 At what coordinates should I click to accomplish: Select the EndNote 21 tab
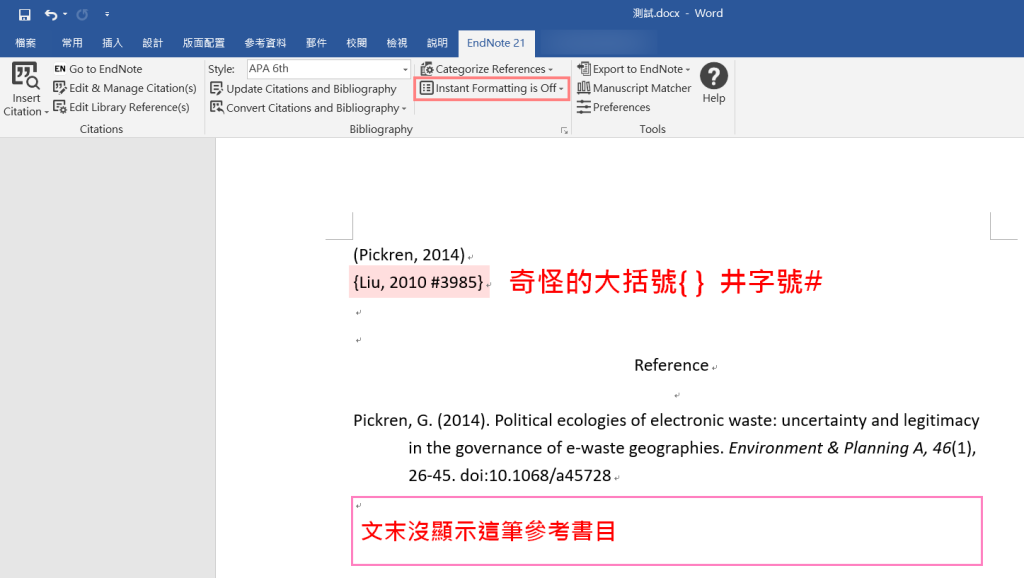[496, 43]
